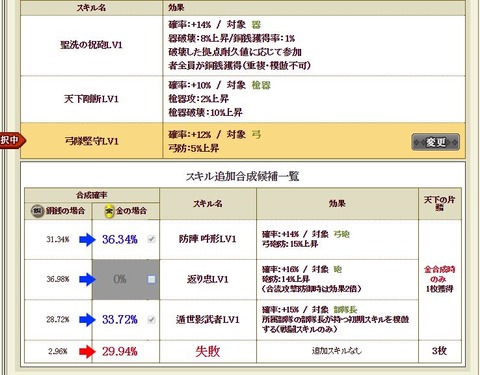Click the green 槍器 target label
480x375 pixels.
pos(261,85)
